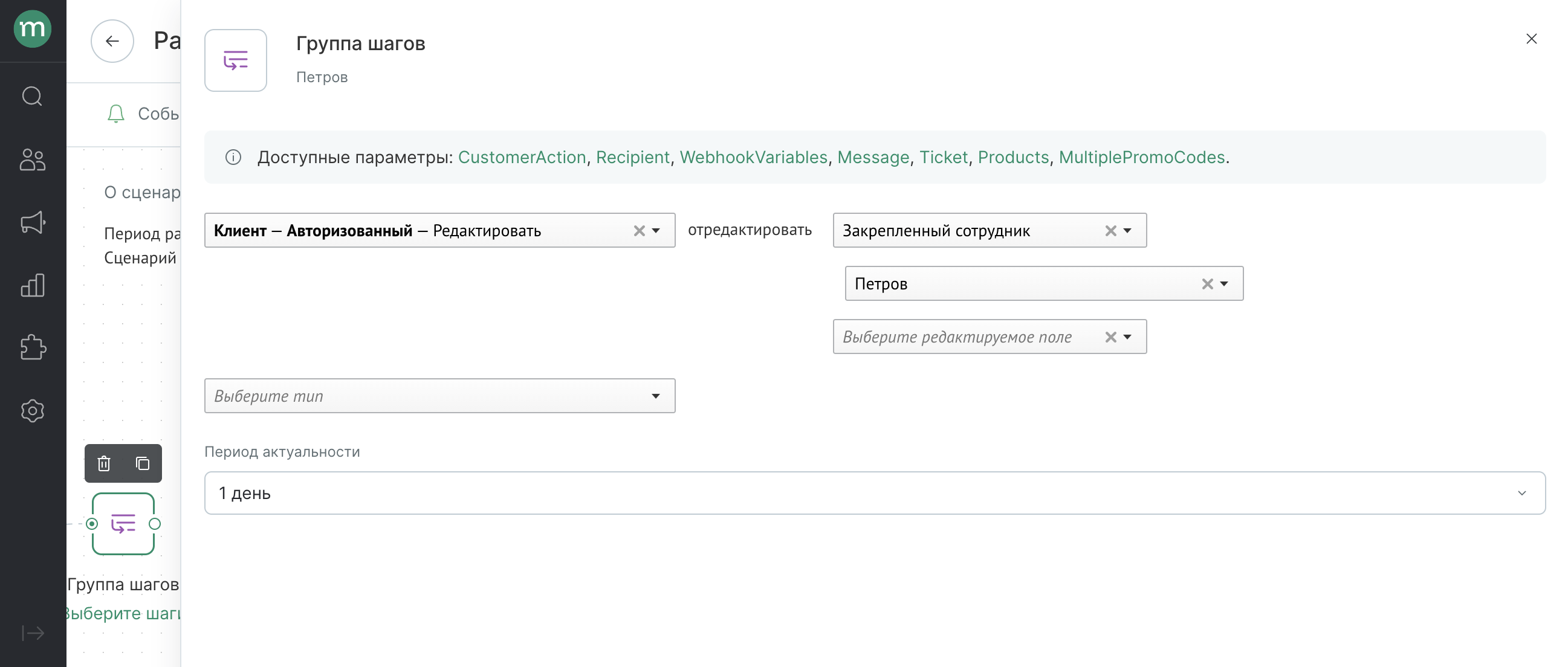Open the customers section icon

pos(32,159)
